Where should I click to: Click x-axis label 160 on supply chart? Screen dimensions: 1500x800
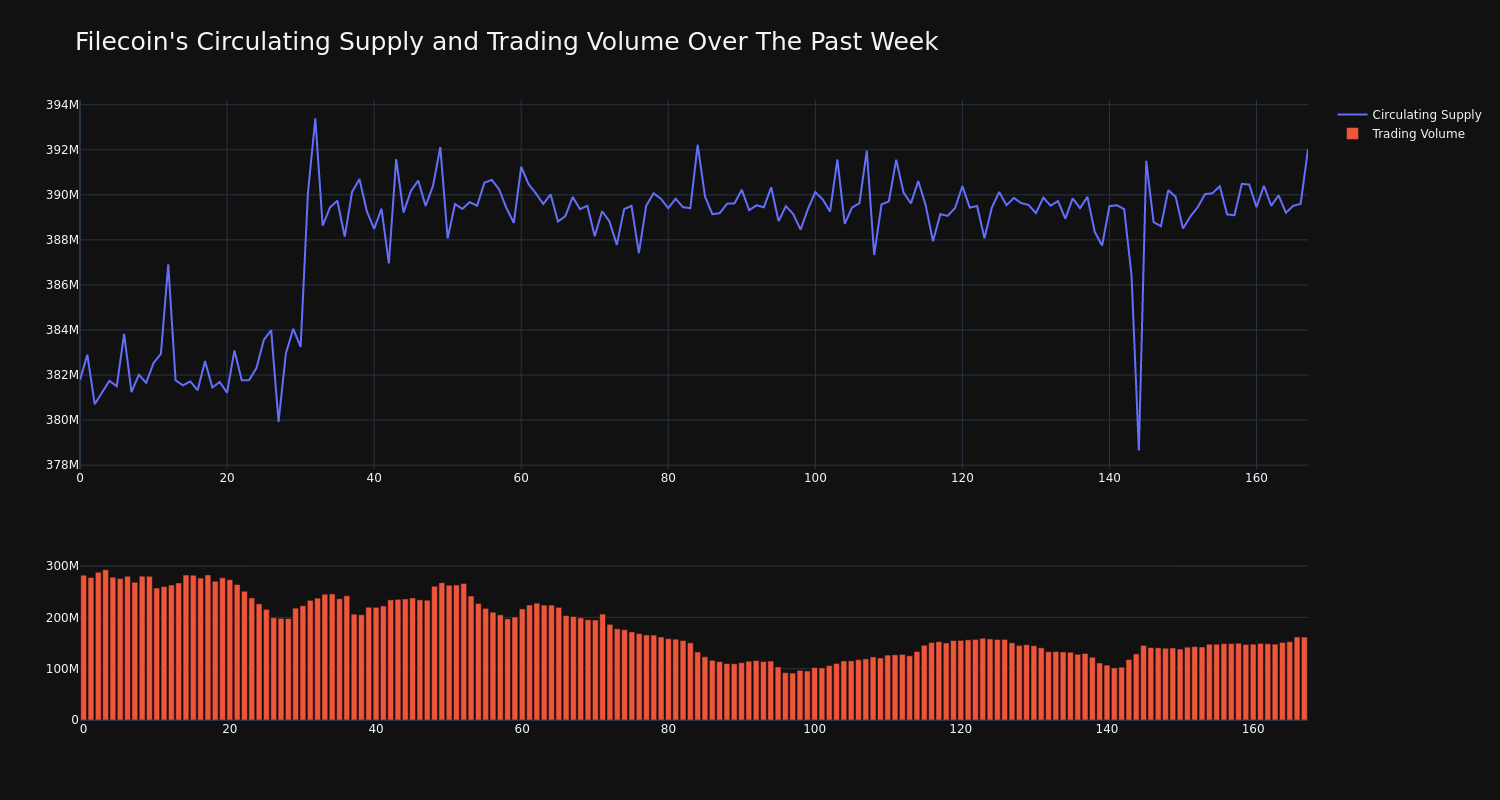[1256, 478]
